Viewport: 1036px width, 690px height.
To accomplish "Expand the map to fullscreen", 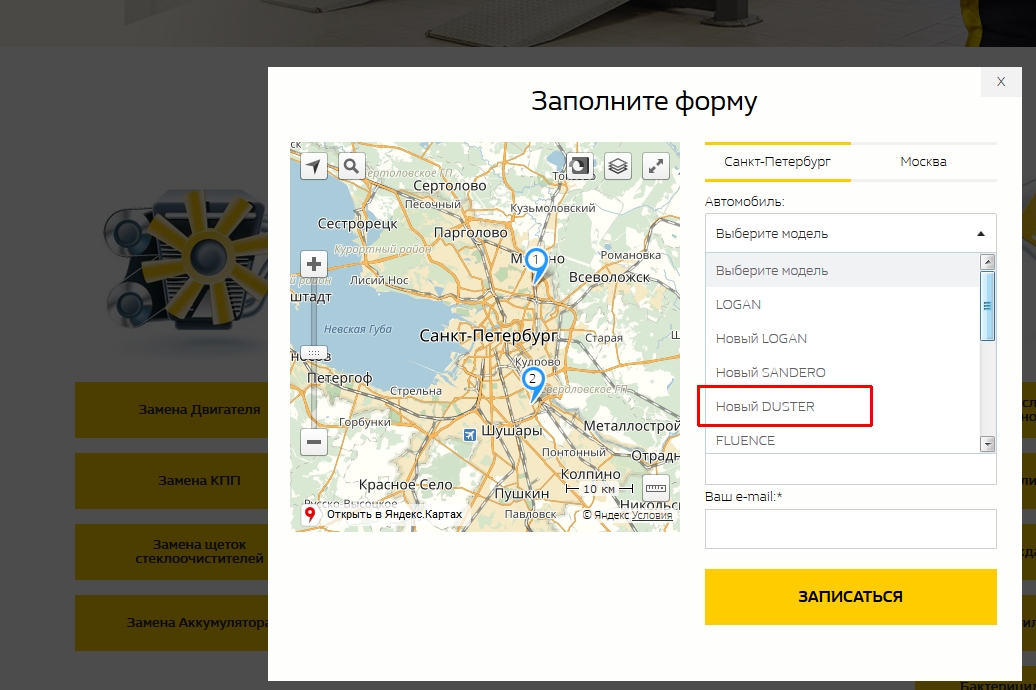I will pyautogui.click(x=656, y=166).
